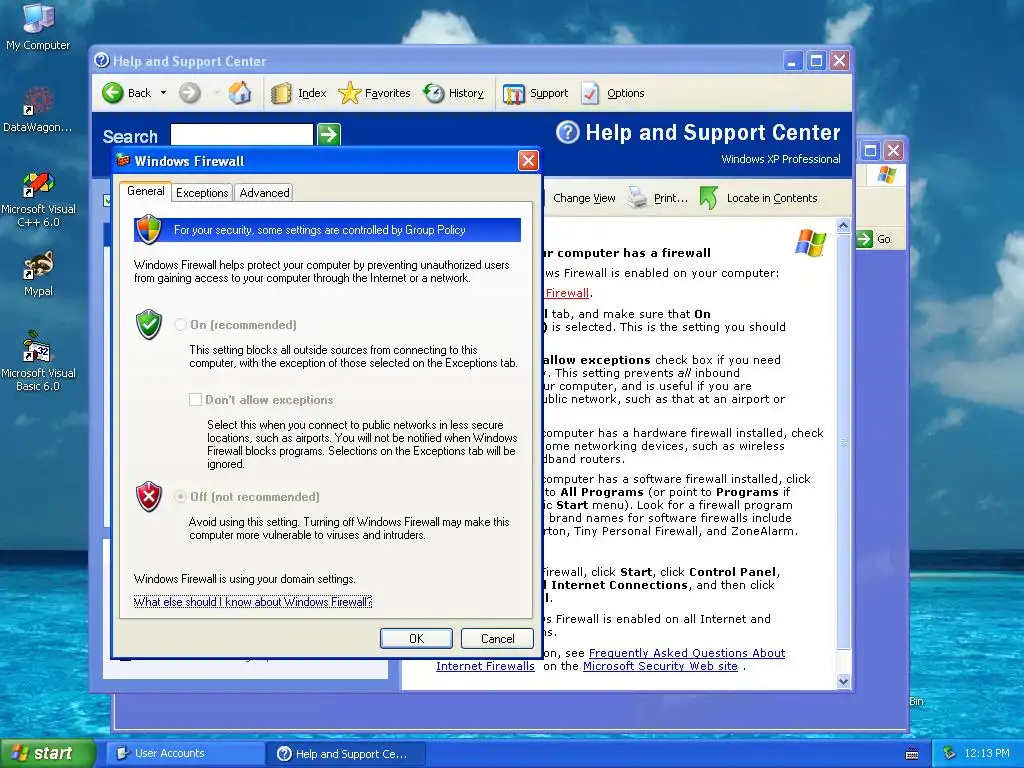
Task: Click red X shield icon
Action: 149,496
